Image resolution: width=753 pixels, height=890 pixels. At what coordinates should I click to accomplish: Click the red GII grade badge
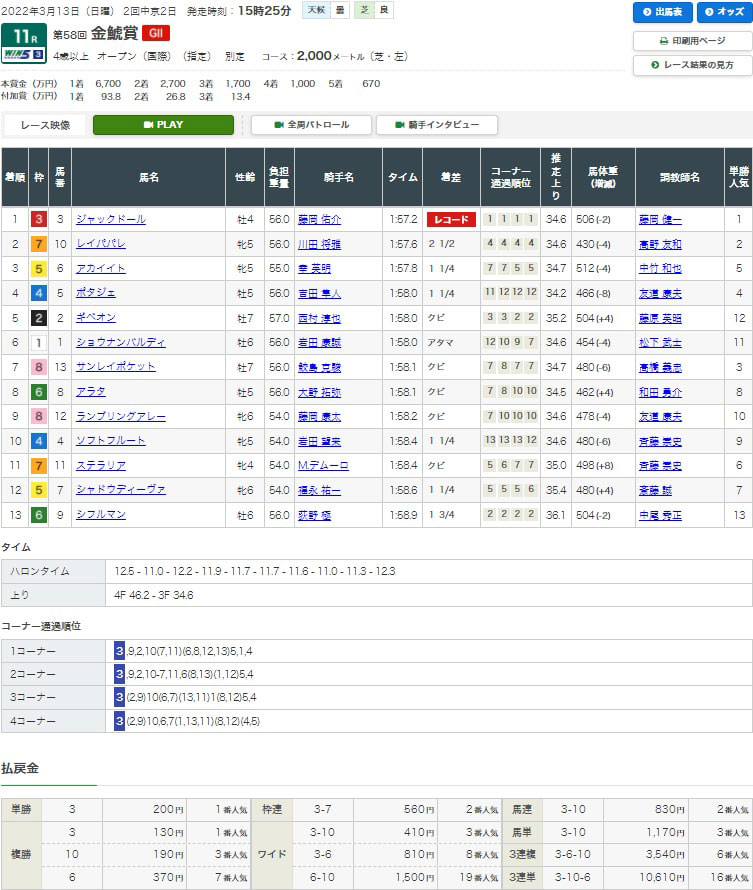coord(155,33)
